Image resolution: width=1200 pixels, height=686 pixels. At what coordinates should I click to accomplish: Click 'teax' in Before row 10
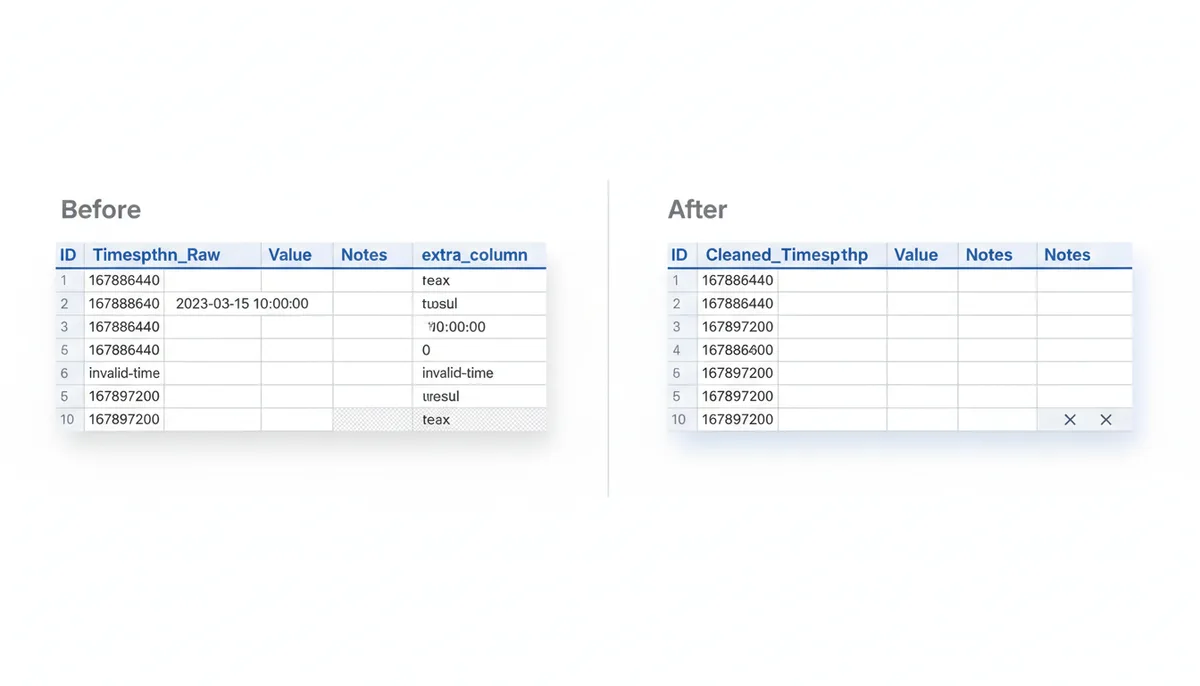(436, 420)
